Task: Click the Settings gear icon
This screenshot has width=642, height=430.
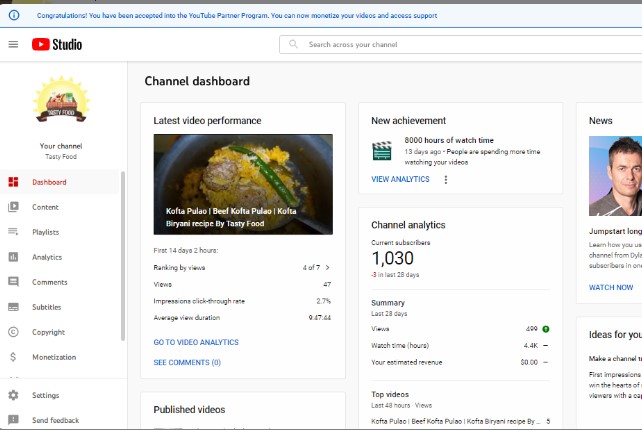Action: point(13,395)
